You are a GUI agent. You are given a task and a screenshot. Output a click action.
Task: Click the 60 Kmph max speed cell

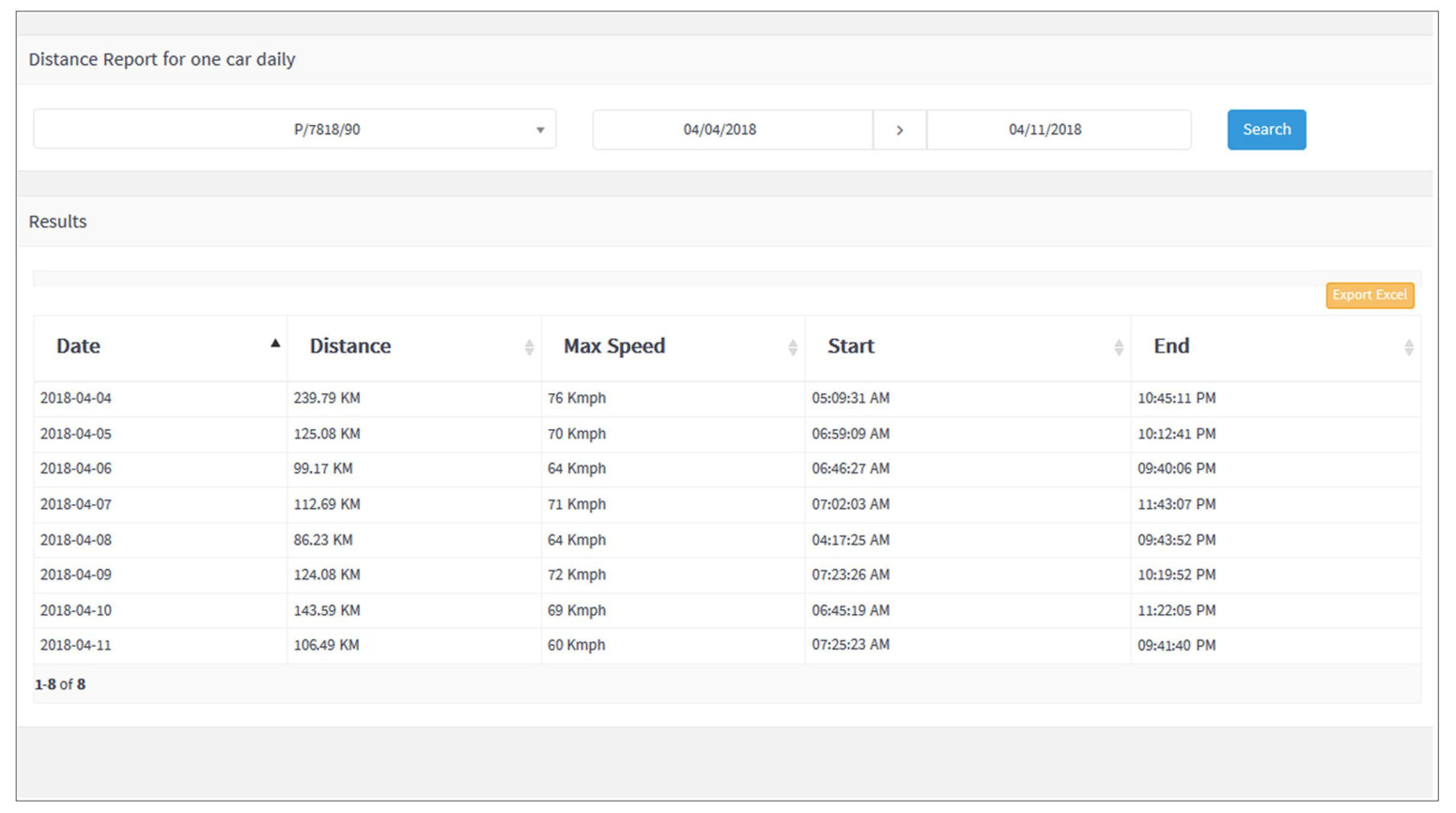(577, 645)
